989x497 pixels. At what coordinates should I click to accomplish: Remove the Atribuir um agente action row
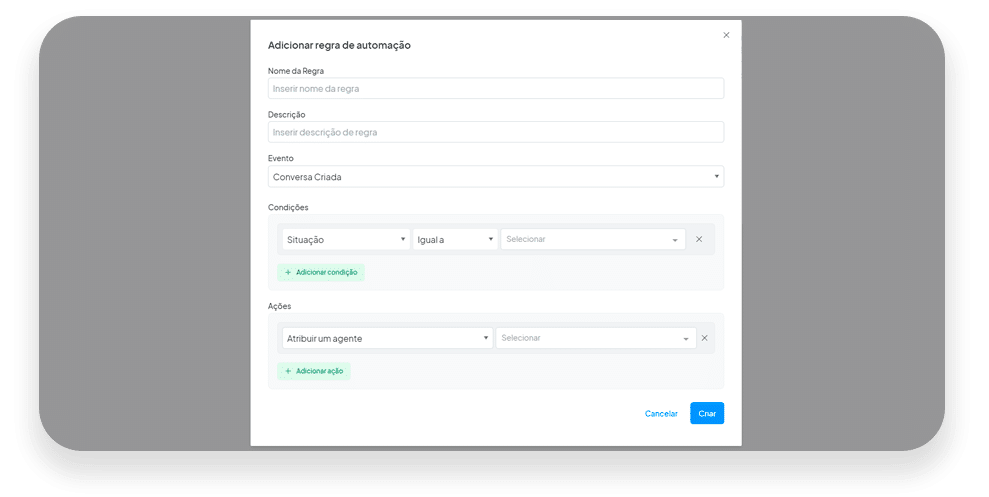coord(705,338)
